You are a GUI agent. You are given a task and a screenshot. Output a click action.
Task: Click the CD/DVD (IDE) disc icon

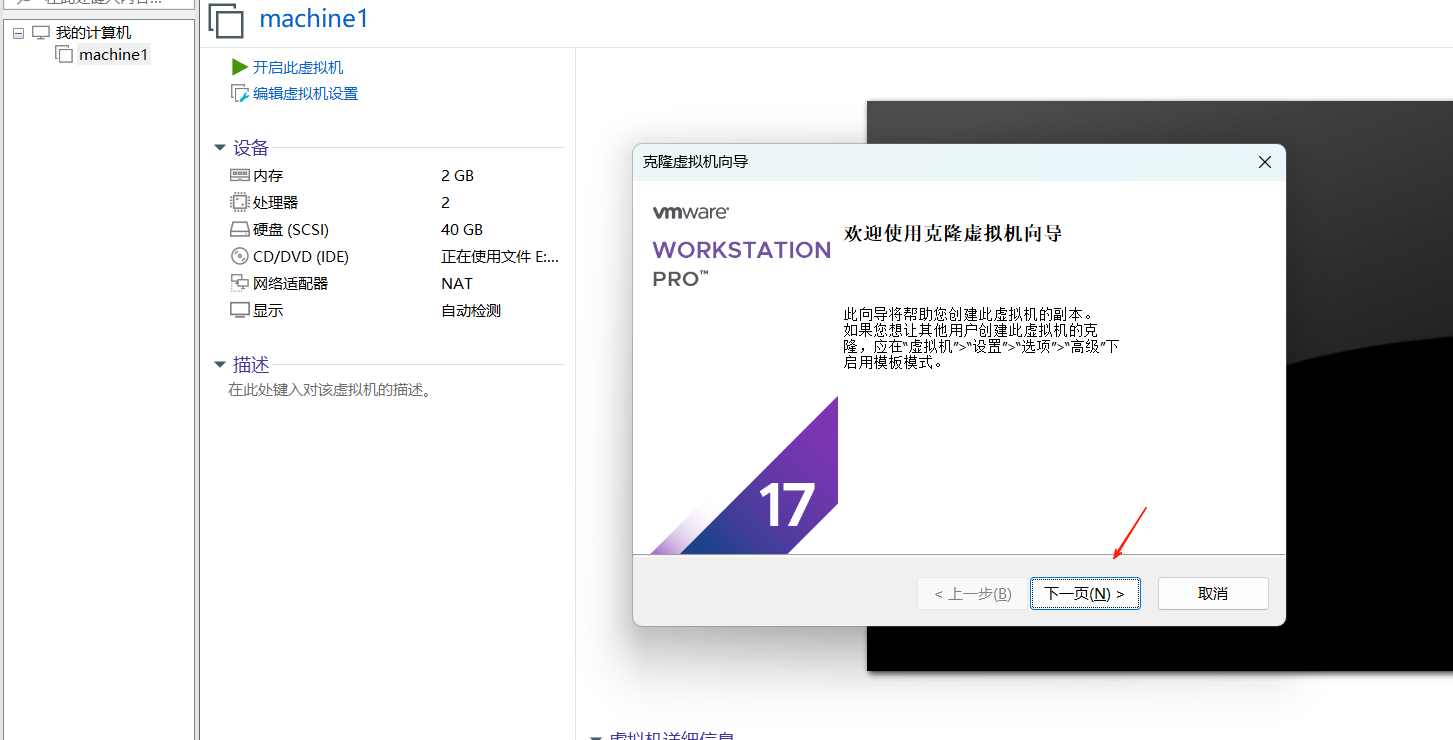tap(240, 256)
